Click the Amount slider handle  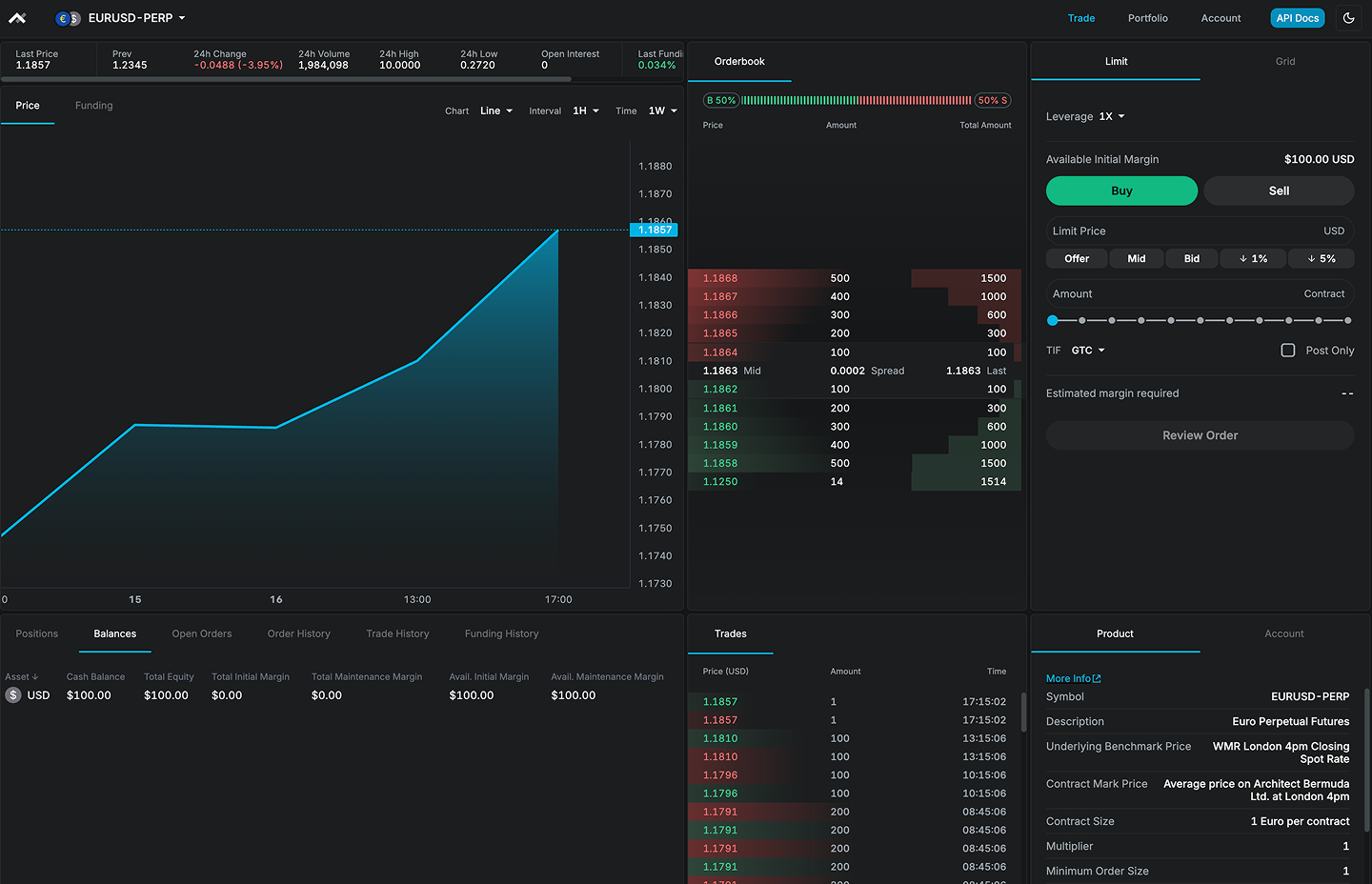pyautogui.click(x=1052, y=321)
